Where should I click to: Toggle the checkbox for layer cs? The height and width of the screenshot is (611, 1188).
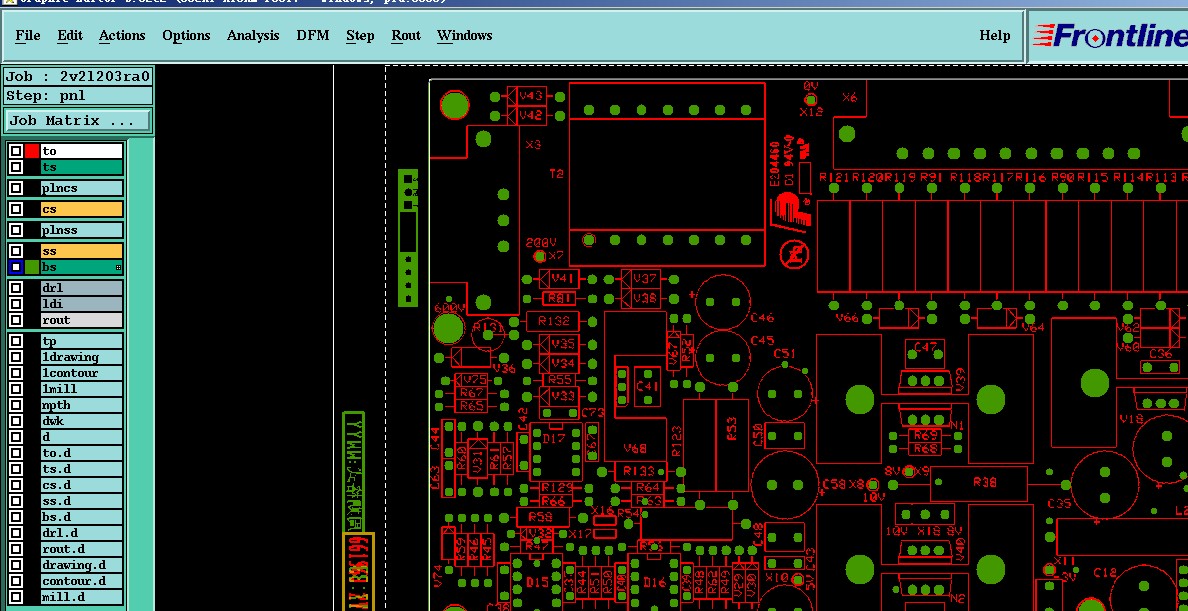pos(16,208)
